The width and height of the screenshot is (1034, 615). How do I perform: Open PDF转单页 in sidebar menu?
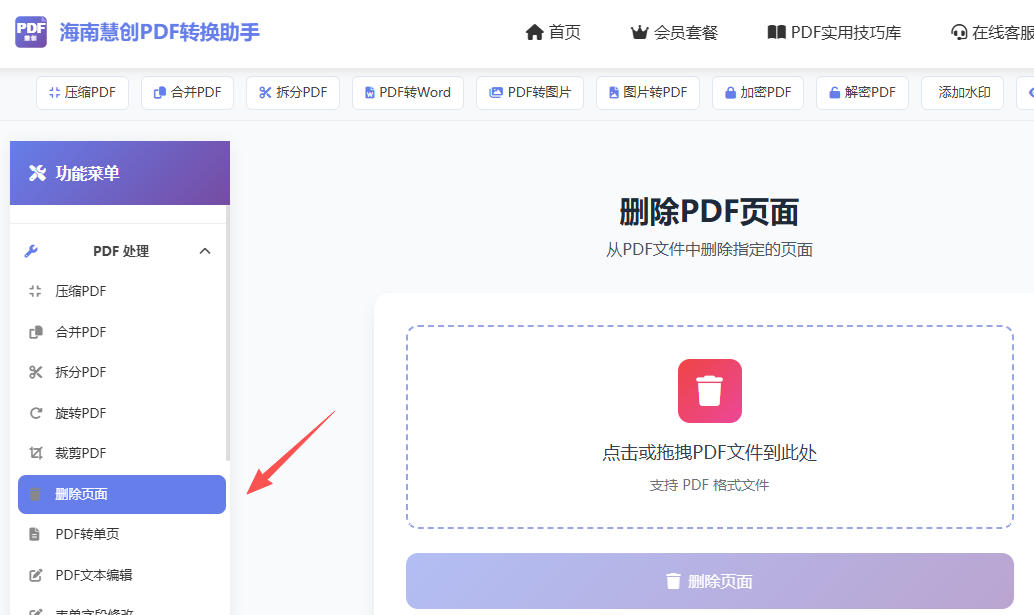(x=122, y=534)
